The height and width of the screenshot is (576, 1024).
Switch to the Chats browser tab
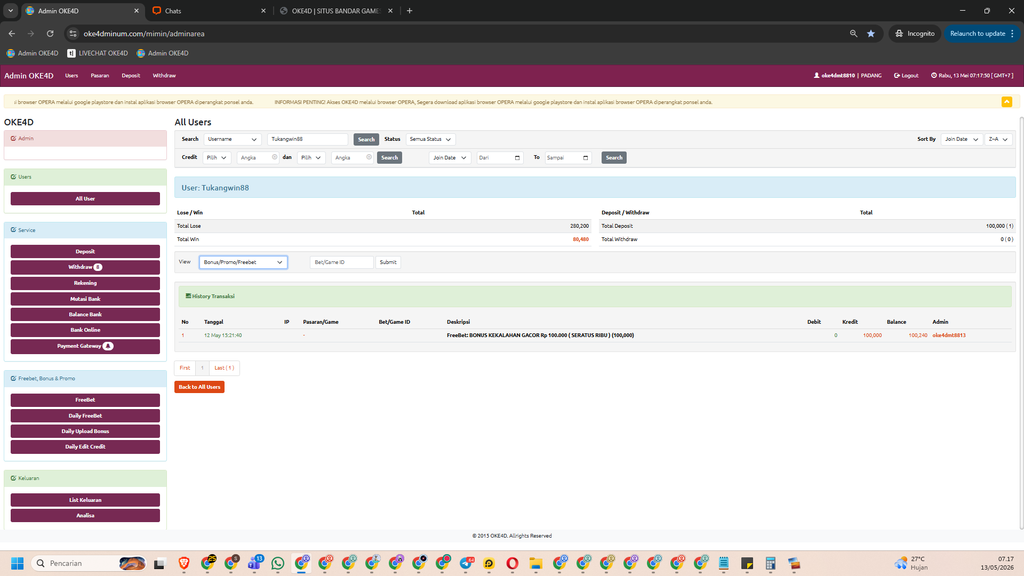click(208, 11)
